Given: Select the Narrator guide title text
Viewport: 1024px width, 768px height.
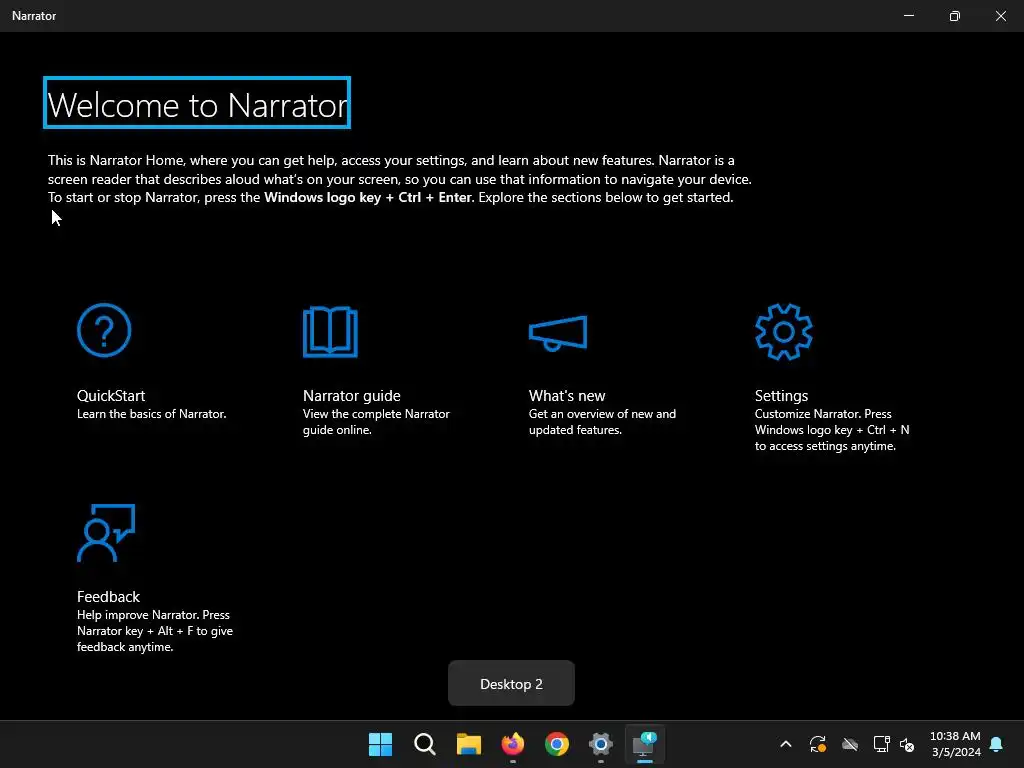Looking at the screenshot, I should (x=351, y=396).
